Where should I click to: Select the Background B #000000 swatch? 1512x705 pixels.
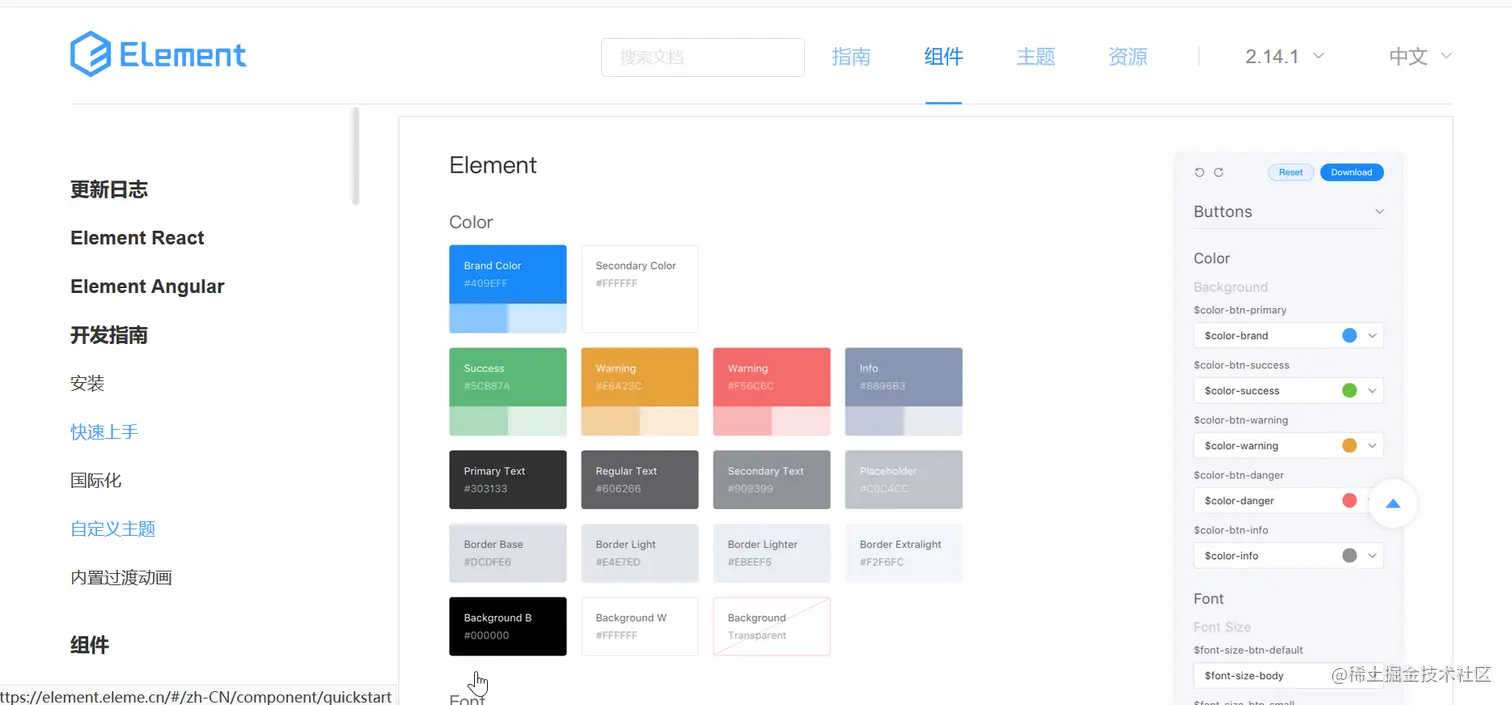[x=508, y=627]
